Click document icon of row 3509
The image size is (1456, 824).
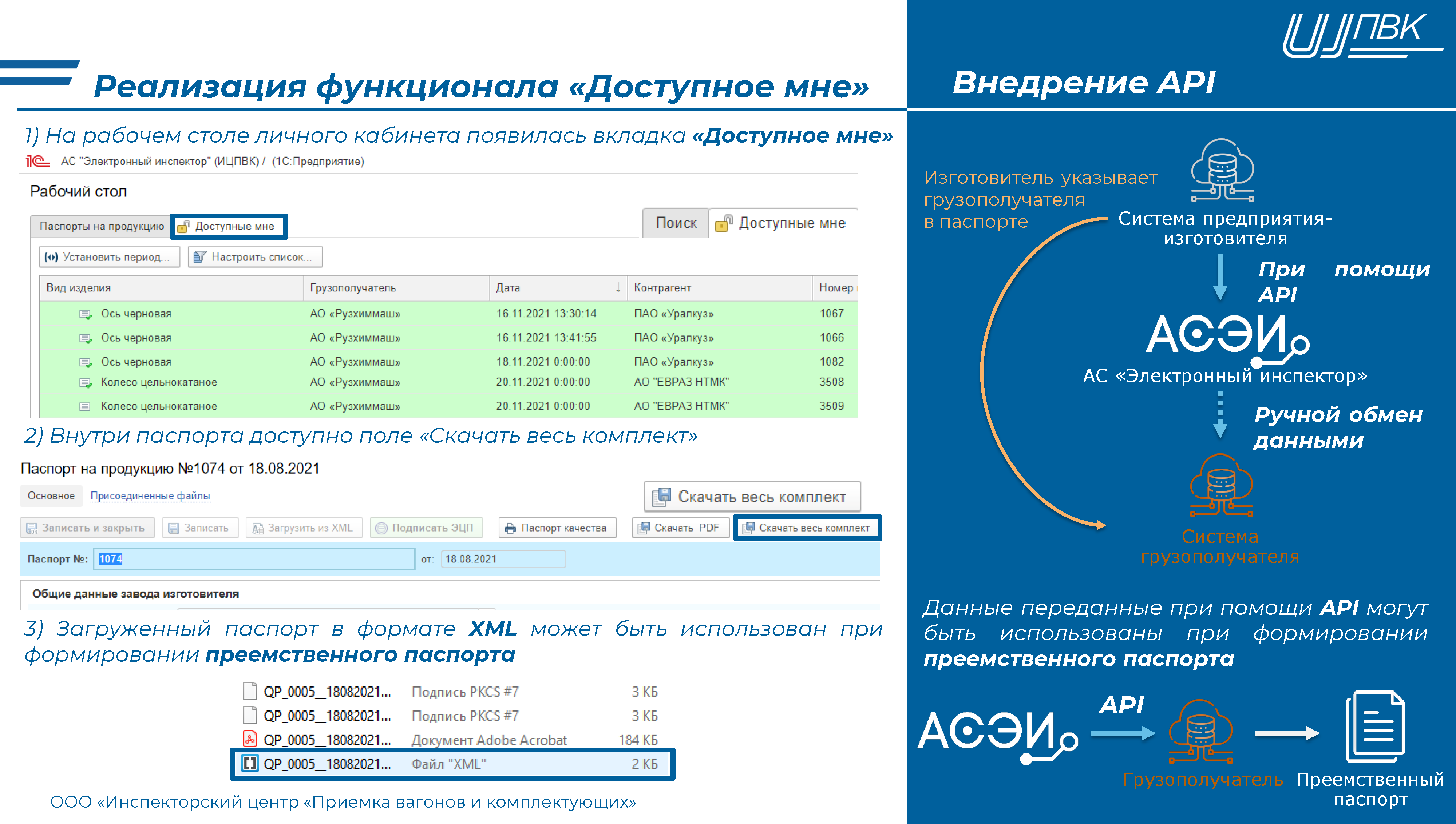point(85,406)
